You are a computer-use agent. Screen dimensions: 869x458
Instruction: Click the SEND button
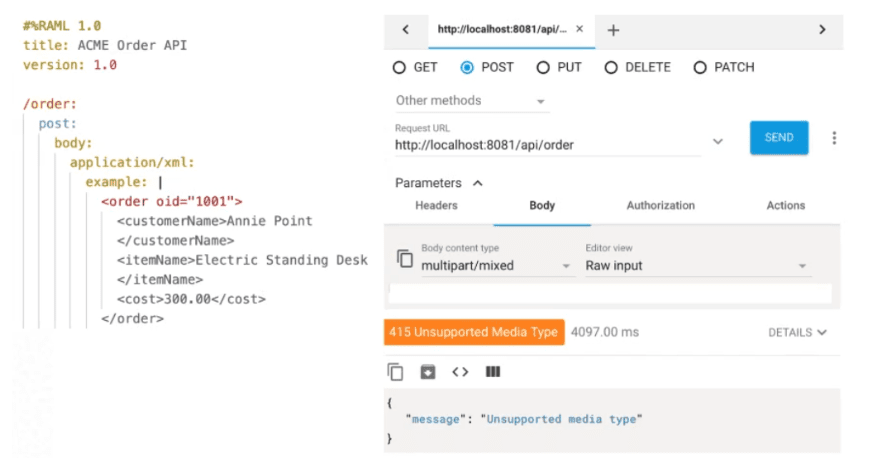(779, 138)
